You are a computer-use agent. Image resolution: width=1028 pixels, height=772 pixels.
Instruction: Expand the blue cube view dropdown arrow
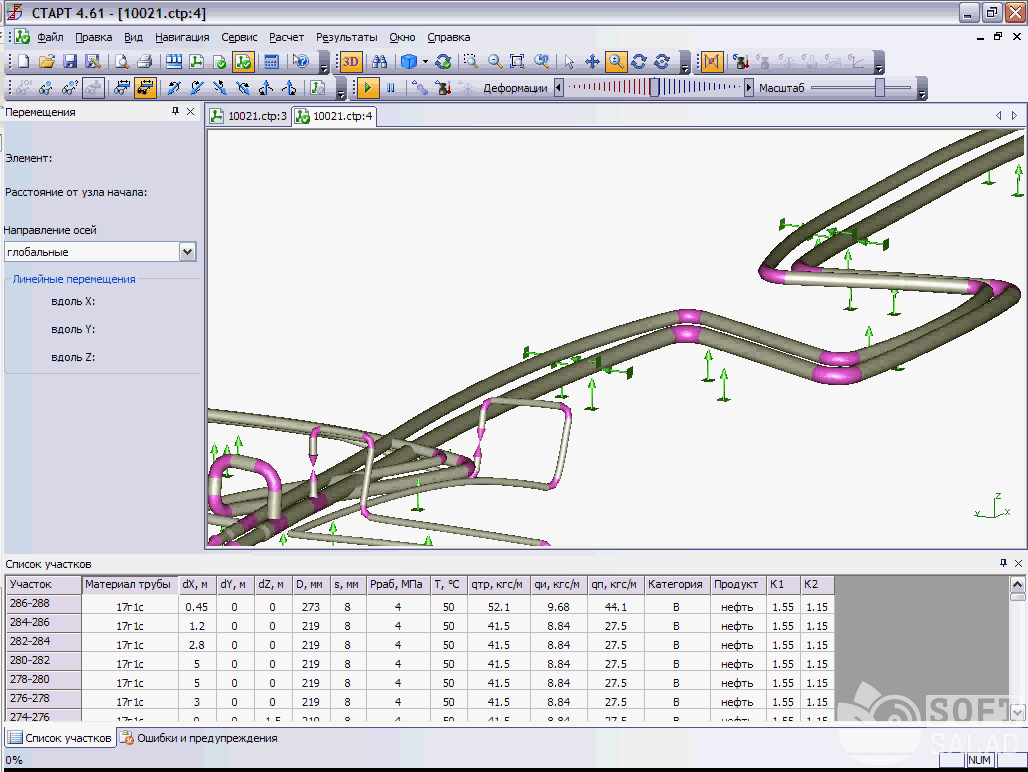425,62
